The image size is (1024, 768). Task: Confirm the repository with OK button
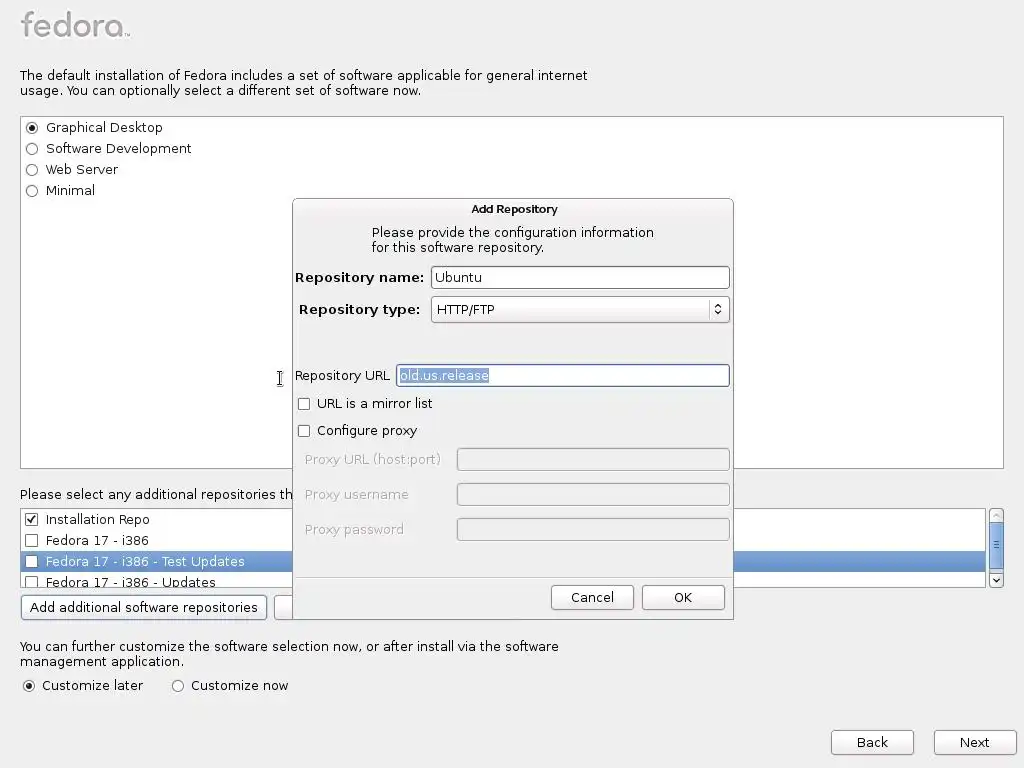point(683,598)
